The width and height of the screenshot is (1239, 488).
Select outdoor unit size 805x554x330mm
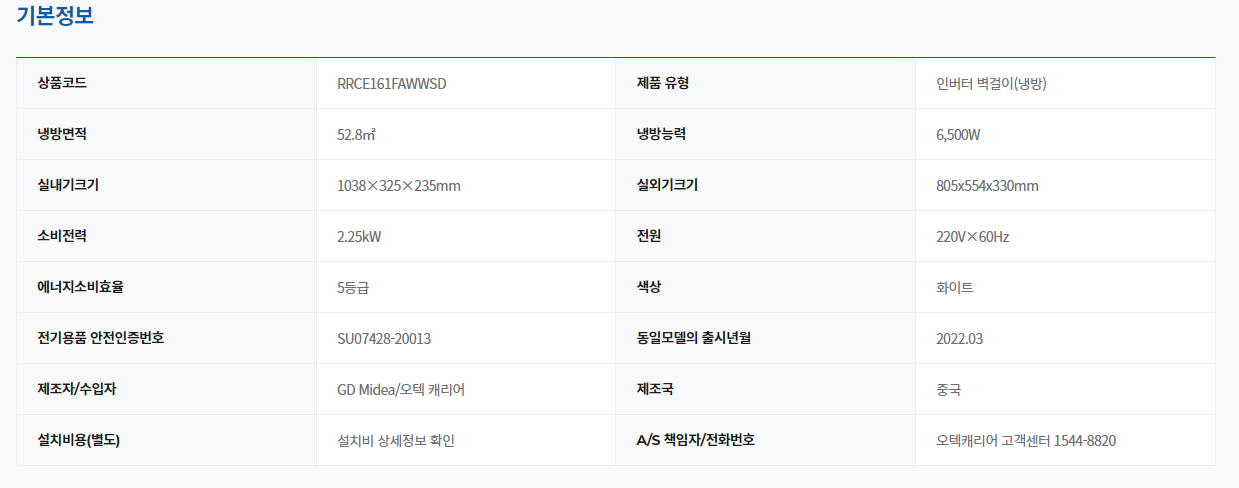(x=987, y=186)
